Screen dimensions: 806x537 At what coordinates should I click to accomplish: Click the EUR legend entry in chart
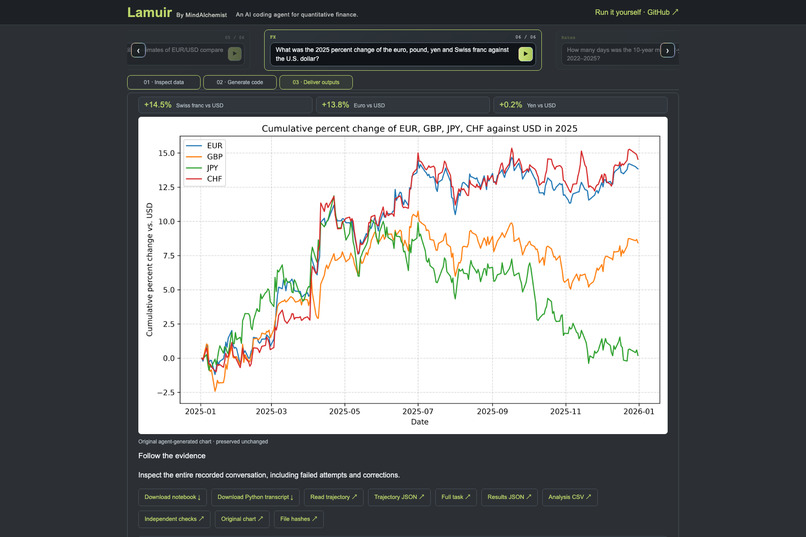coord(204,146)
